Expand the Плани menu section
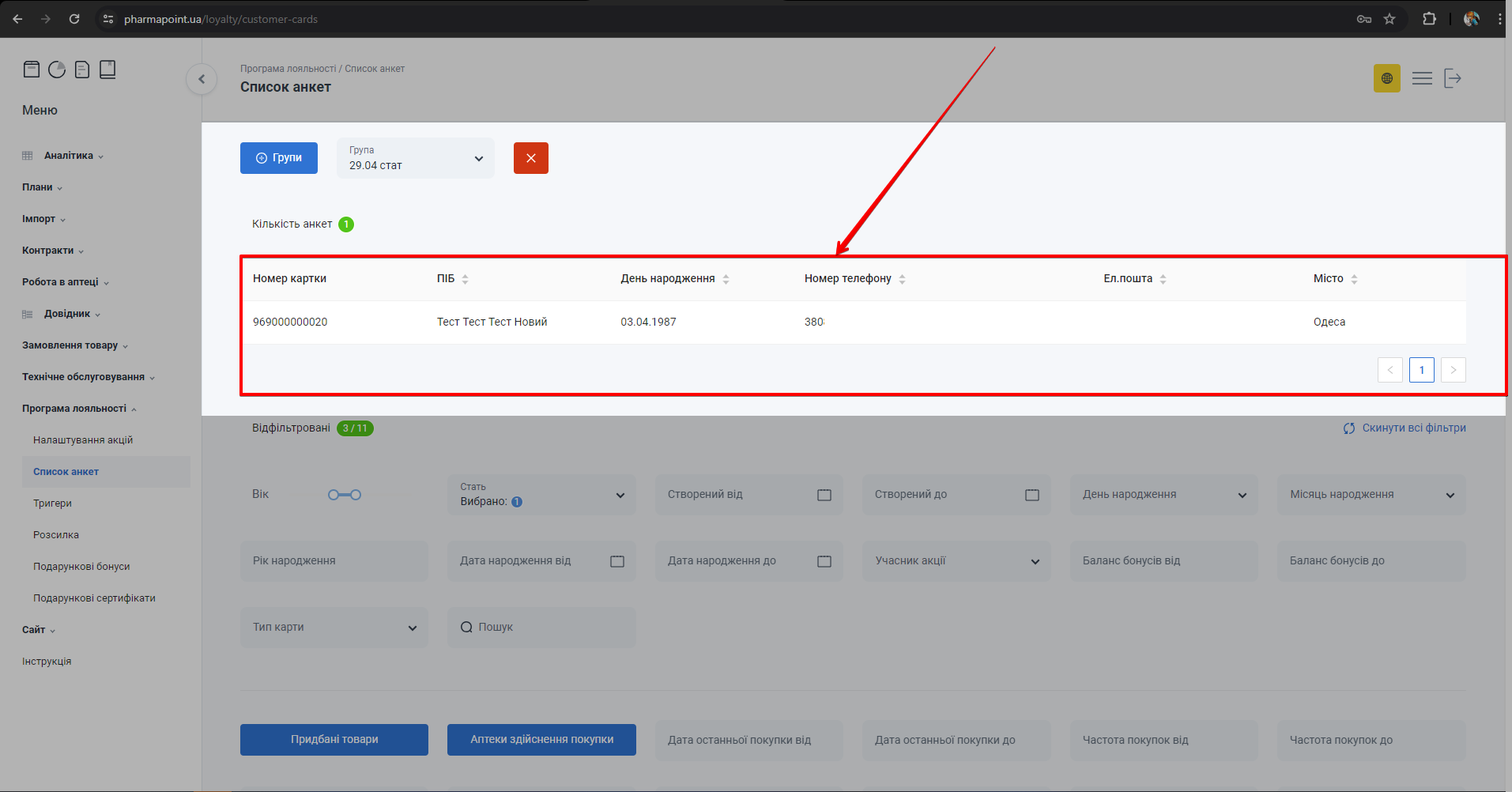 (42, 187)
